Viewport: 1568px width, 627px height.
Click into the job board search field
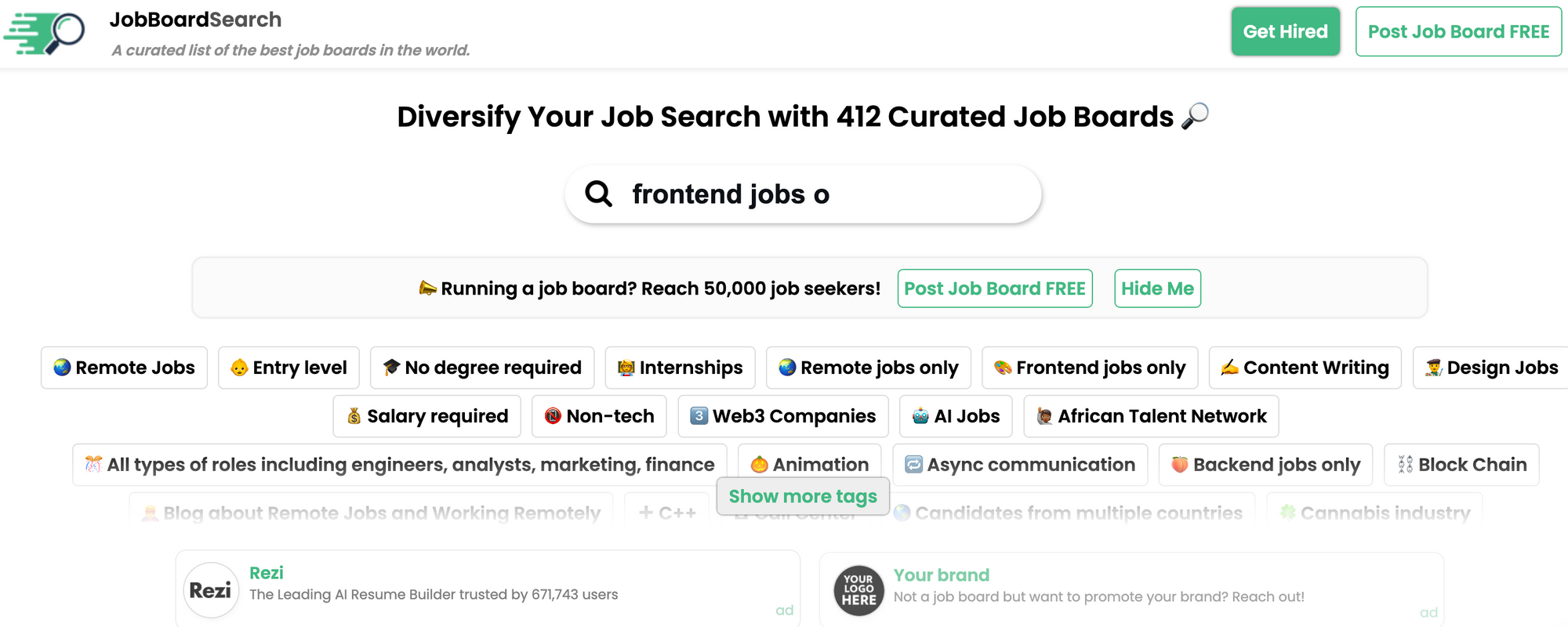pyautogui.click(x=823, y=194)
